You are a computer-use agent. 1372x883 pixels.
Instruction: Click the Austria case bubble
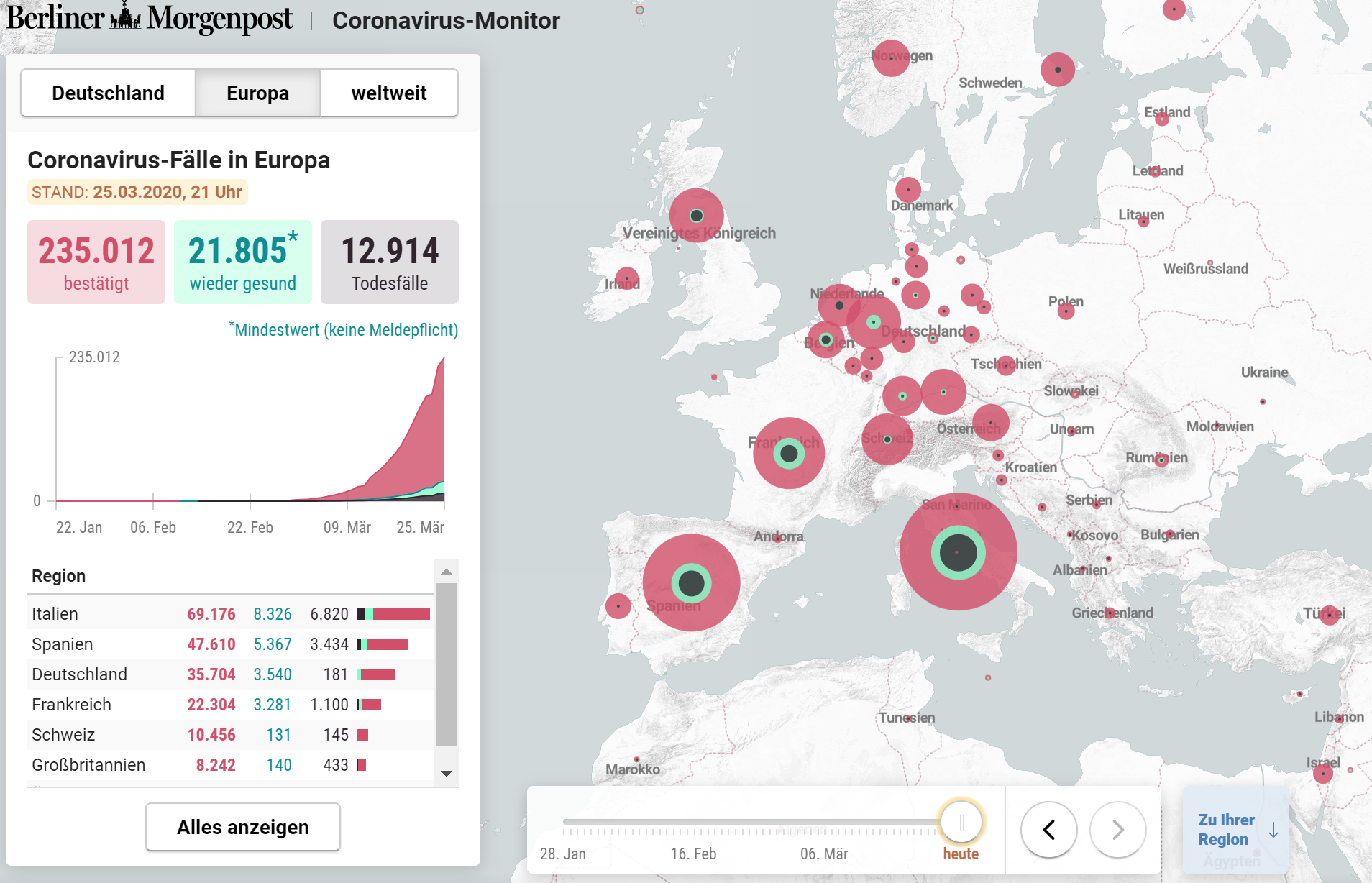click(991, 423)
